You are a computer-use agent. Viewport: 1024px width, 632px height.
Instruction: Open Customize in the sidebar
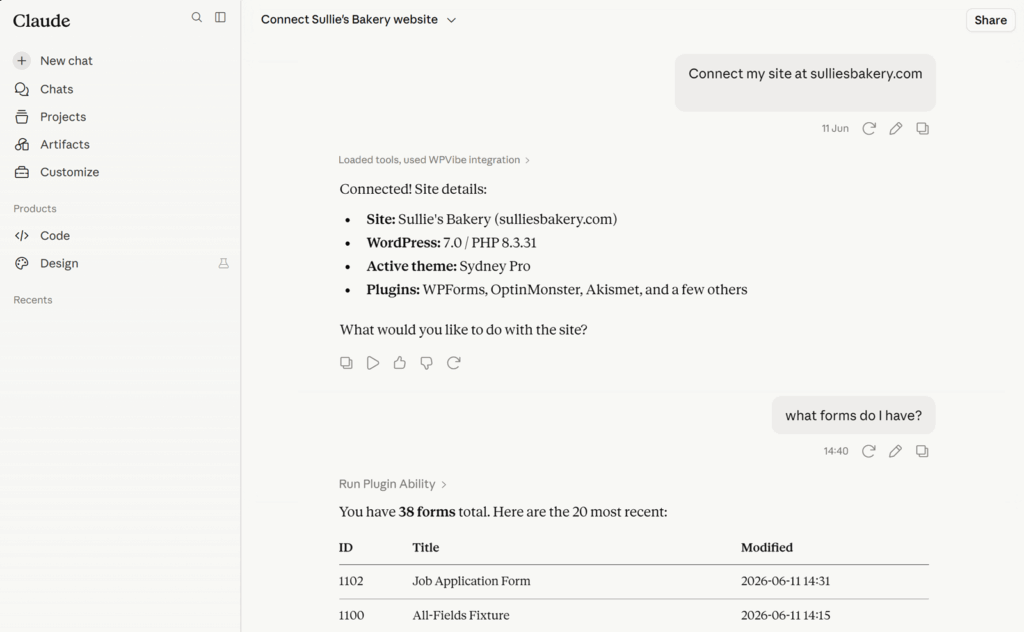[69, 172]
